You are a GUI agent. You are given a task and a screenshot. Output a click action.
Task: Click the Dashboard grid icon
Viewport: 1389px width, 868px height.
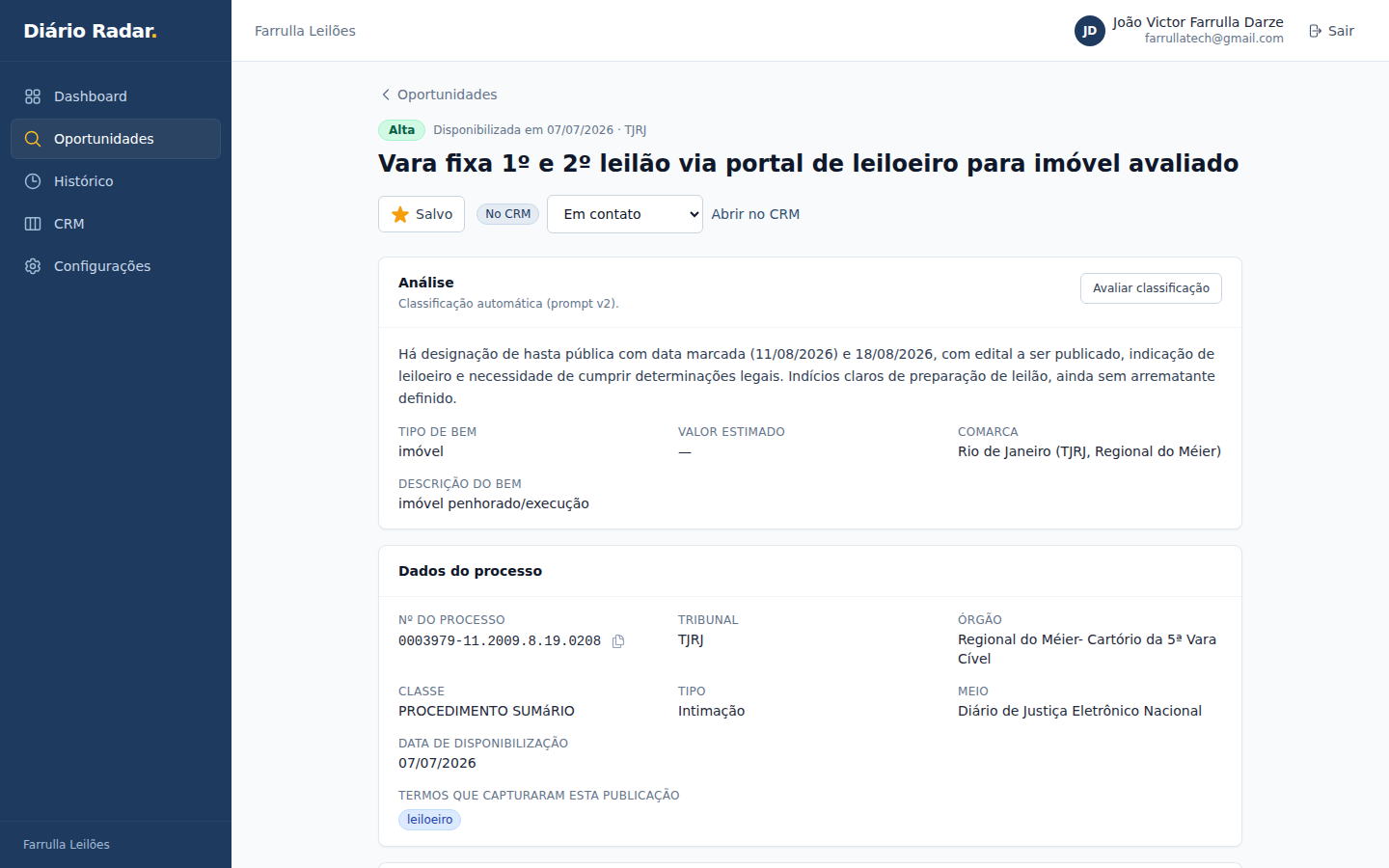tap(33, 96)
